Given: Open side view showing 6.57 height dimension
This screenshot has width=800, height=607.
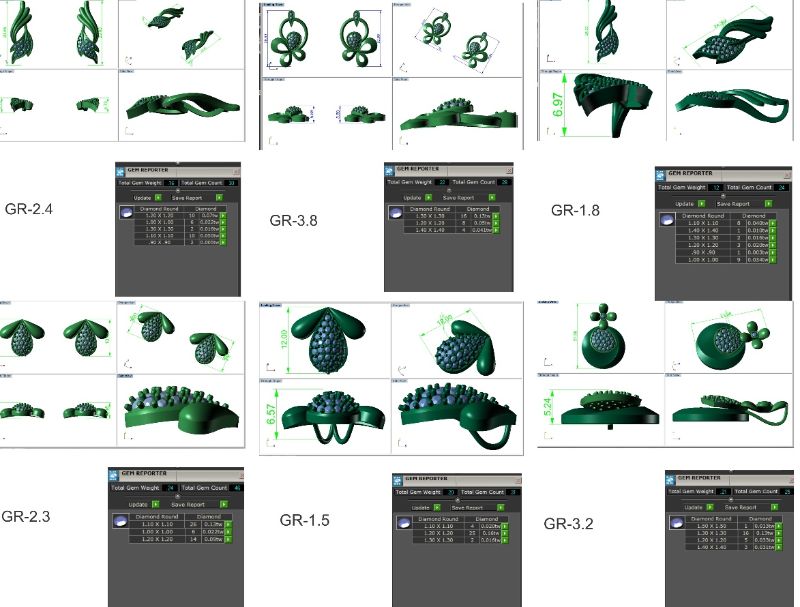Looking at the screenshot, I should [325, 416].
